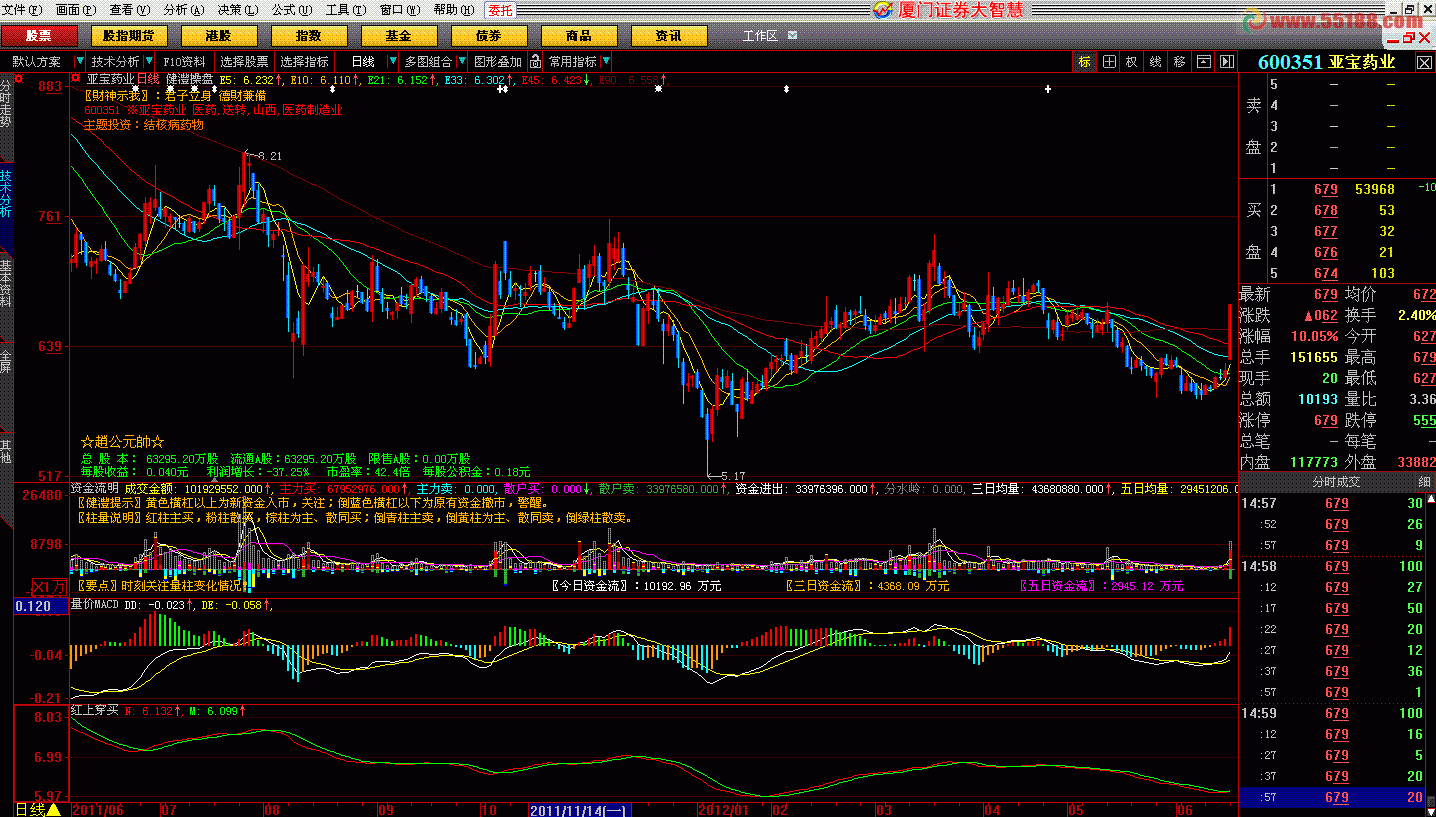This screenshot has height=817, width=1436.
Task: Click the crosshair grid icon in the chart toolbar
Action: tap(1109, 62)
